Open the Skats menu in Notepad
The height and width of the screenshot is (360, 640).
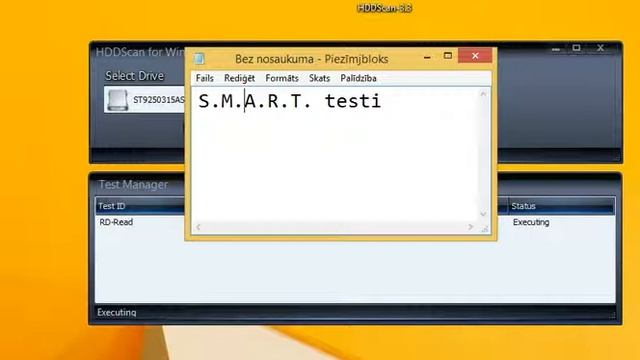(319, 78)
